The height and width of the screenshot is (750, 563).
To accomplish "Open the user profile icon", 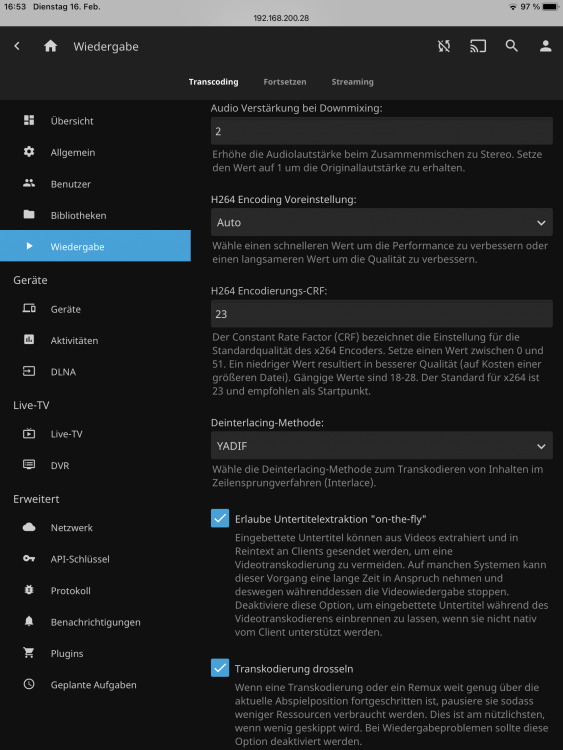I will click(x=545, y=46).
